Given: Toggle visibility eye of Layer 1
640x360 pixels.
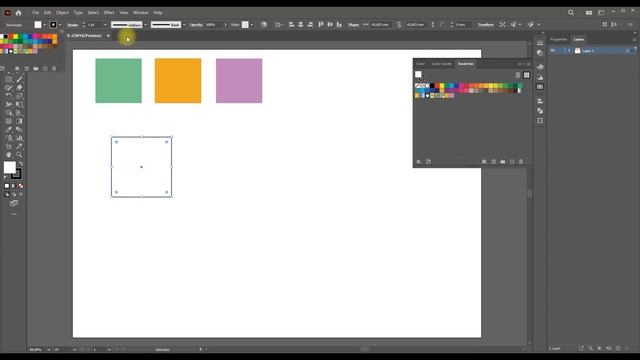Looking at the screenshot, I should click(x=553, y=51).
